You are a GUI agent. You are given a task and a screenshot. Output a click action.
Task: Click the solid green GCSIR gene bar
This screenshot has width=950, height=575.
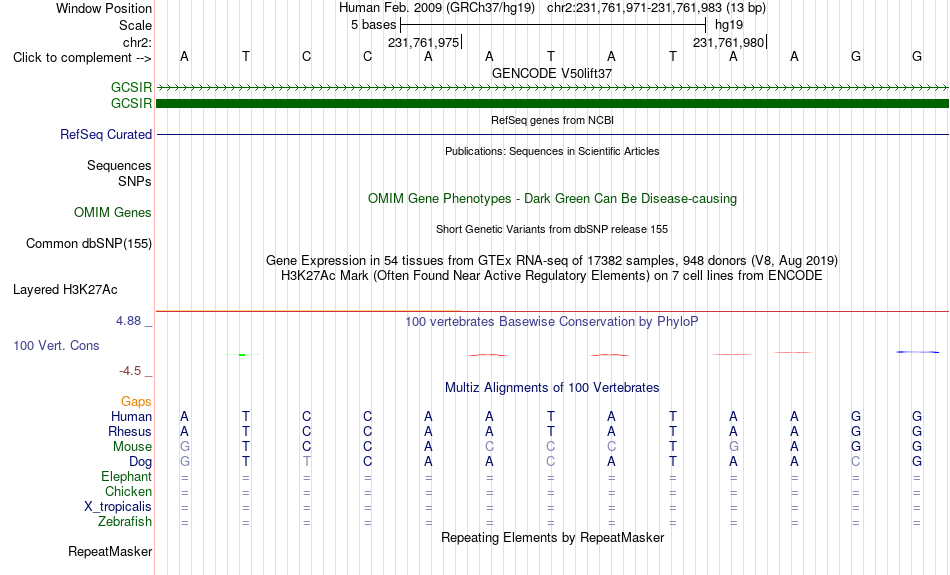pyautogui.click(x=552, y=104)
